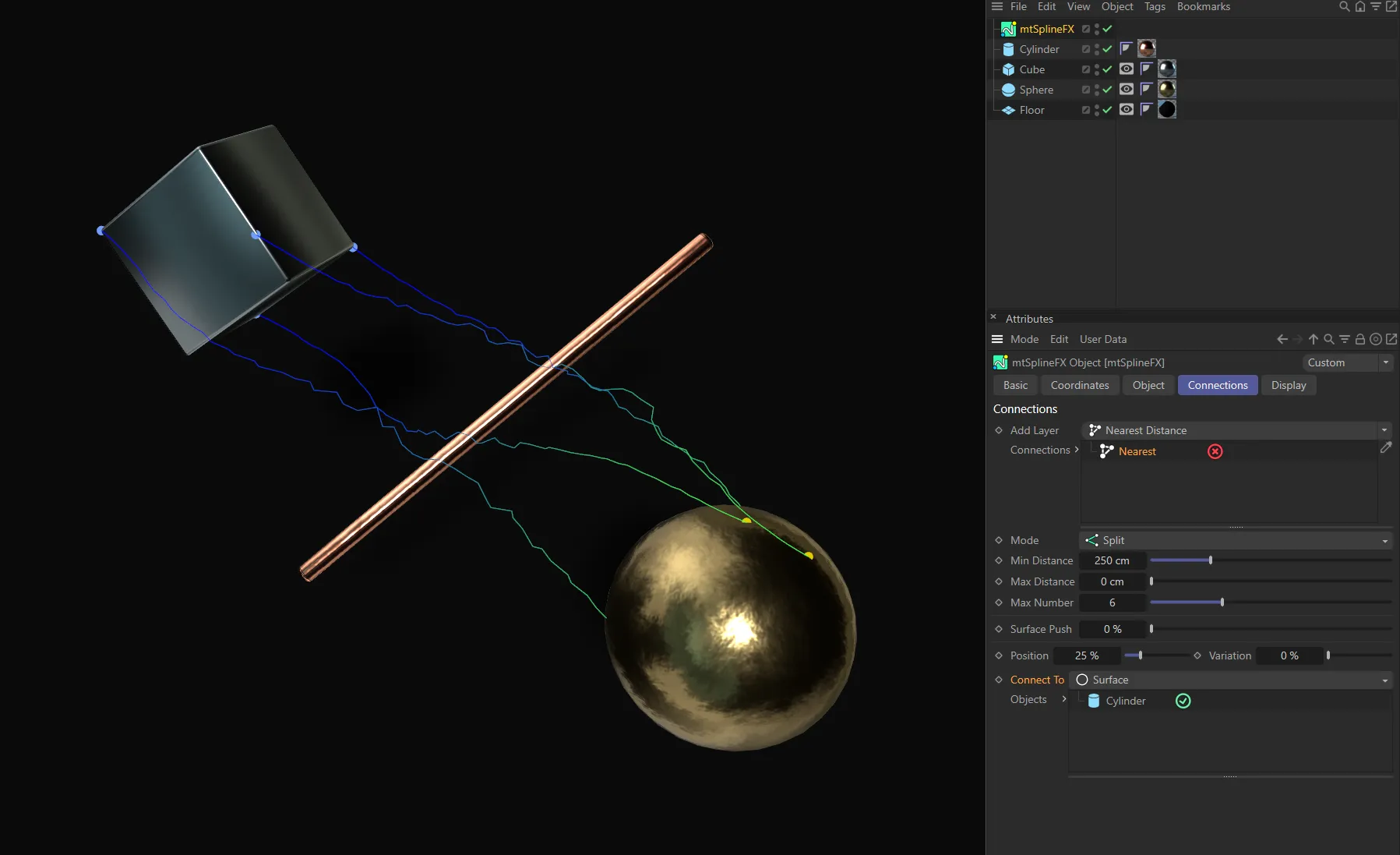Toggle the green enable checkmark on mtSplineFX
The image size is (1400, 855).
pos(1106,29)
